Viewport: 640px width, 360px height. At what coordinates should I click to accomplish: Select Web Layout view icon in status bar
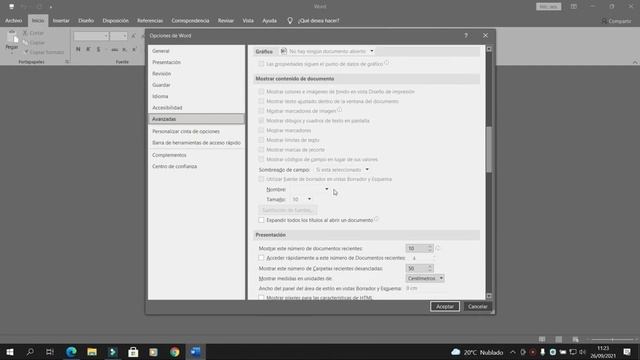click(575, 340)
